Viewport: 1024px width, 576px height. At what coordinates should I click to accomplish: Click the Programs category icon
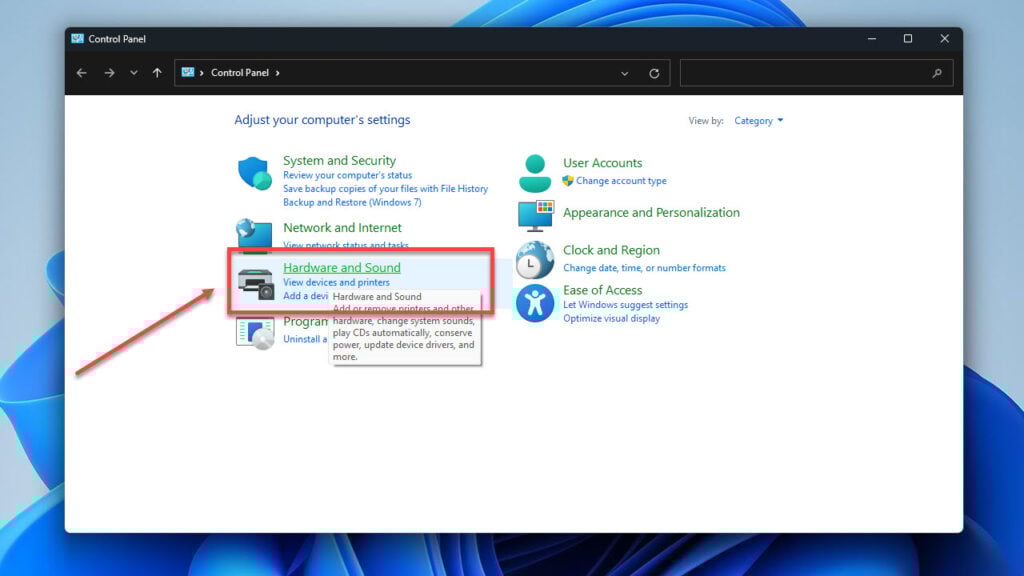[x=255, y=333]
